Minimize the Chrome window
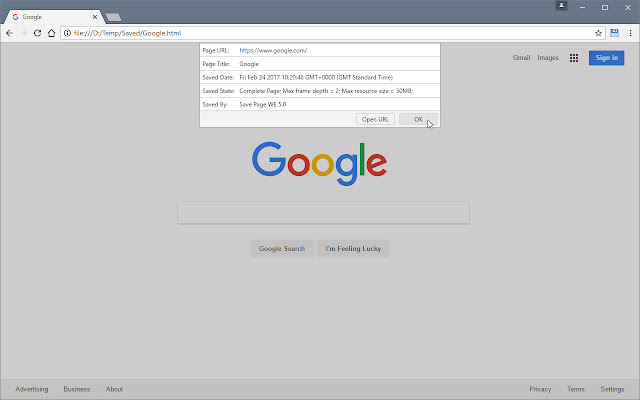Viewport: 640px width, 400px height. click(582, 7)
